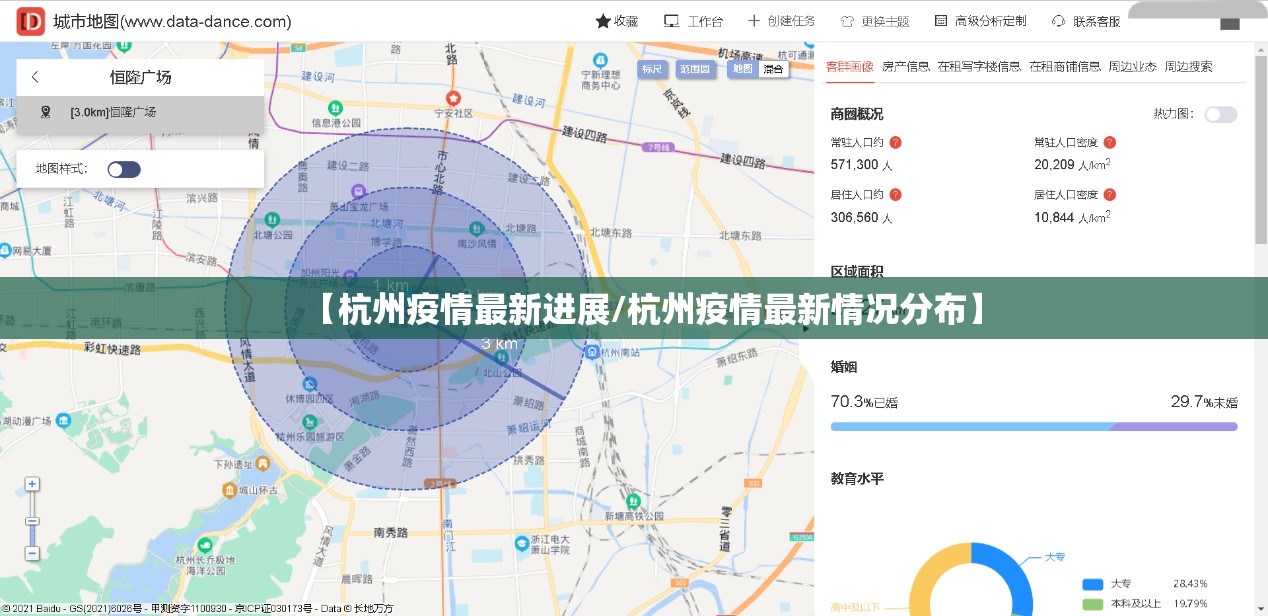Show info tooltip for 常驻人口约

point(895,143)
